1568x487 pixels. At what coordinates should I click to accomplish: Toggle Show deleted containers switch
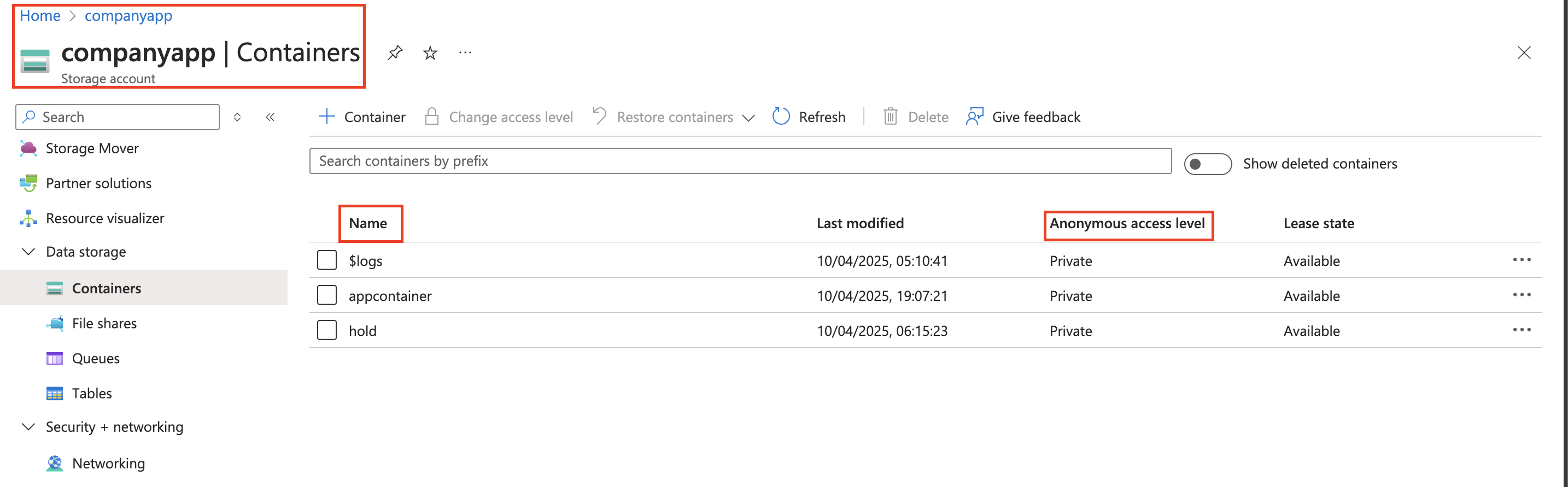point(1208,164)
